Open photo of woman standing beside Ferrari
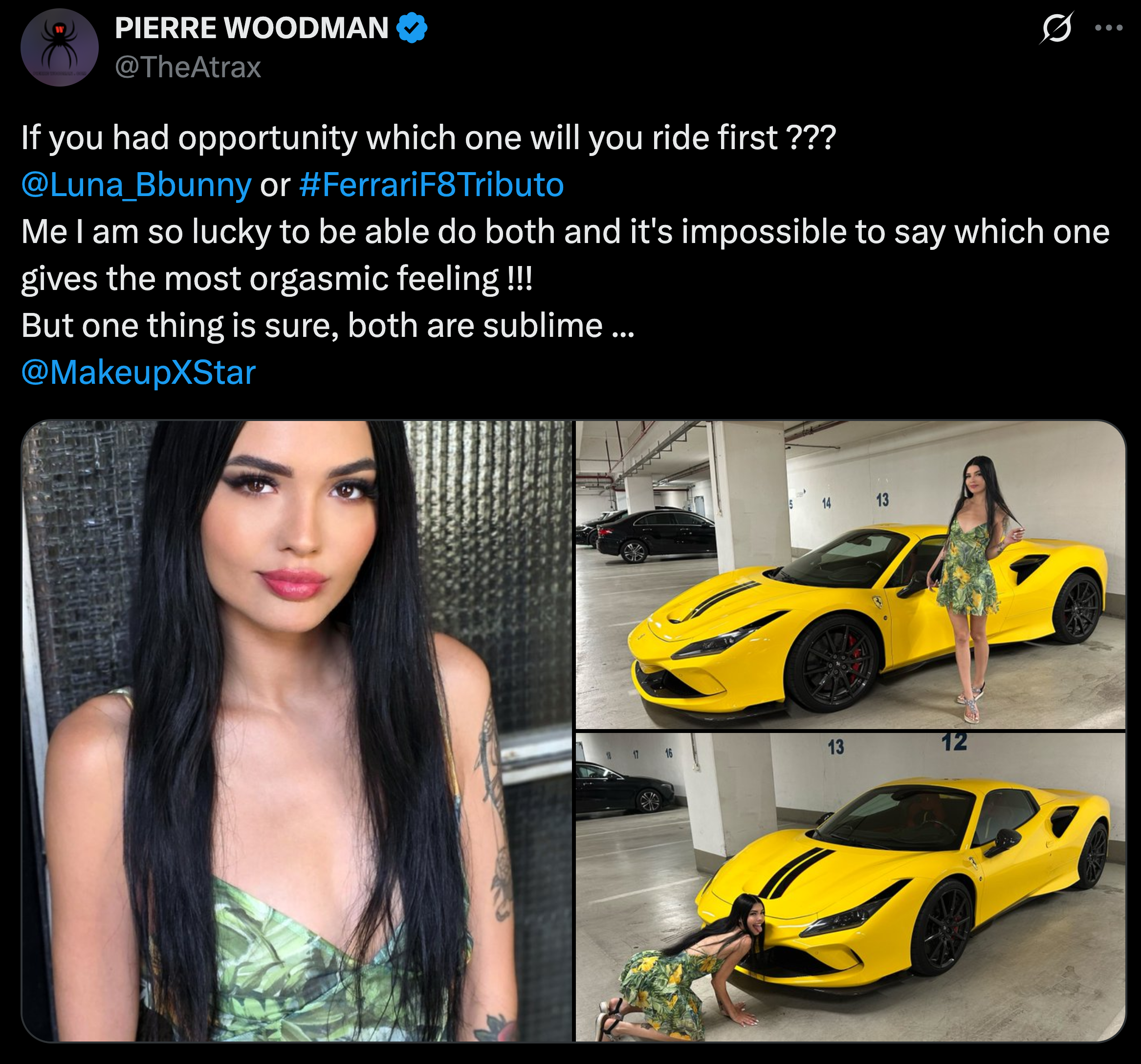 [851, 574]
